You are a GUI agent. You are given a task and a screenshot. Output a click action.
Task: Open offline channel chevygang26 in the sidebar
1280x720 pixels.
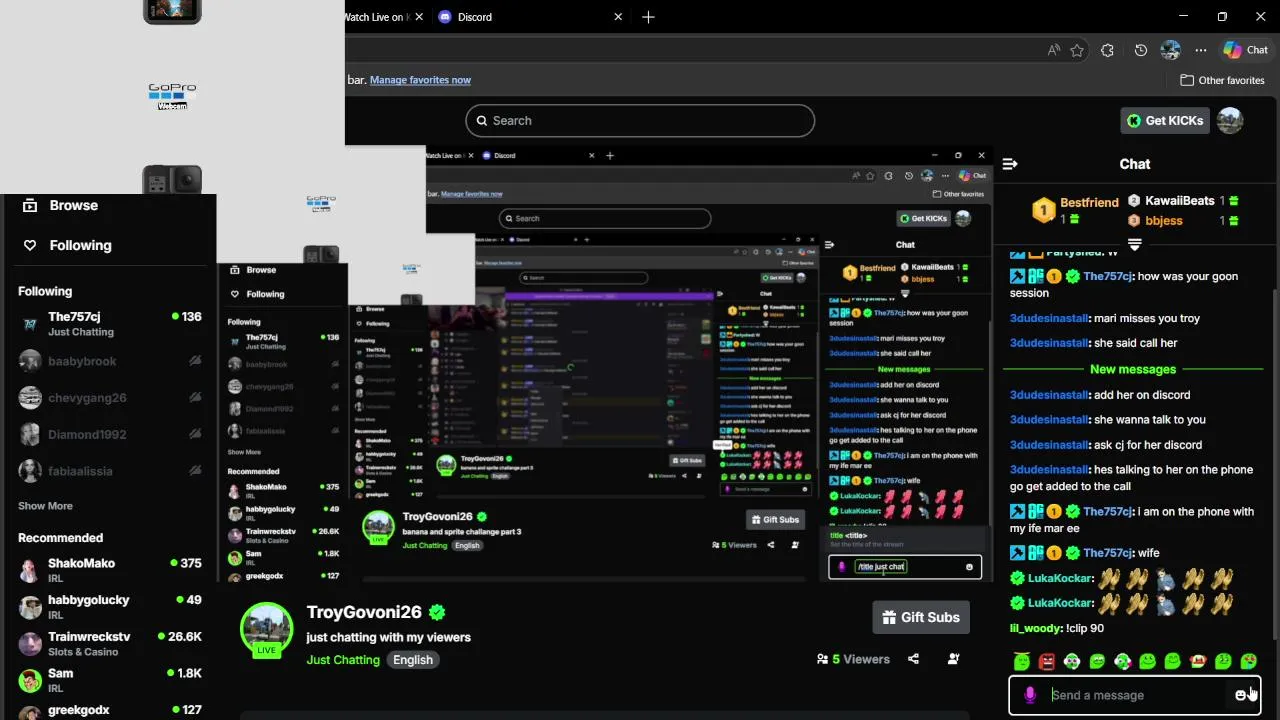pos(110,398)
